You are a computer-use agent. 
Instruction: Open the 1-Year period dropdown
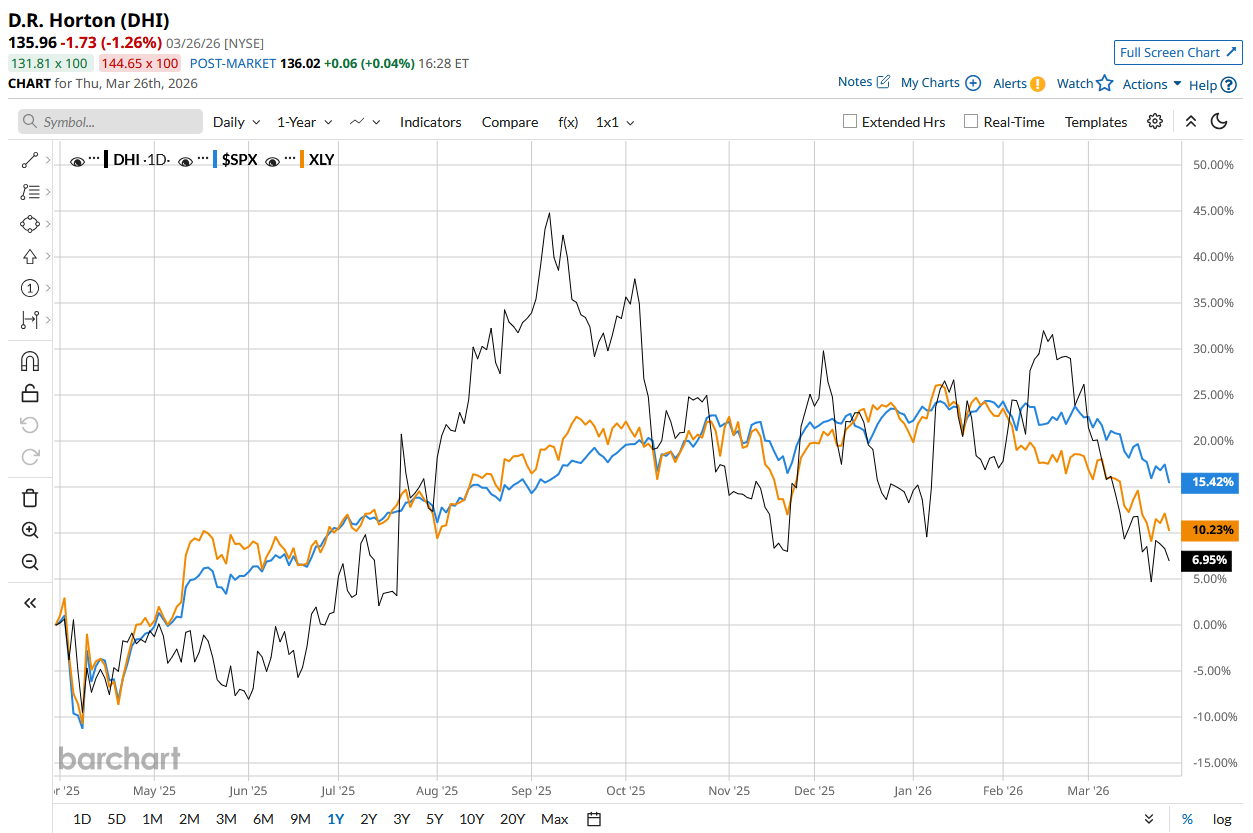[x=304, y=122]
